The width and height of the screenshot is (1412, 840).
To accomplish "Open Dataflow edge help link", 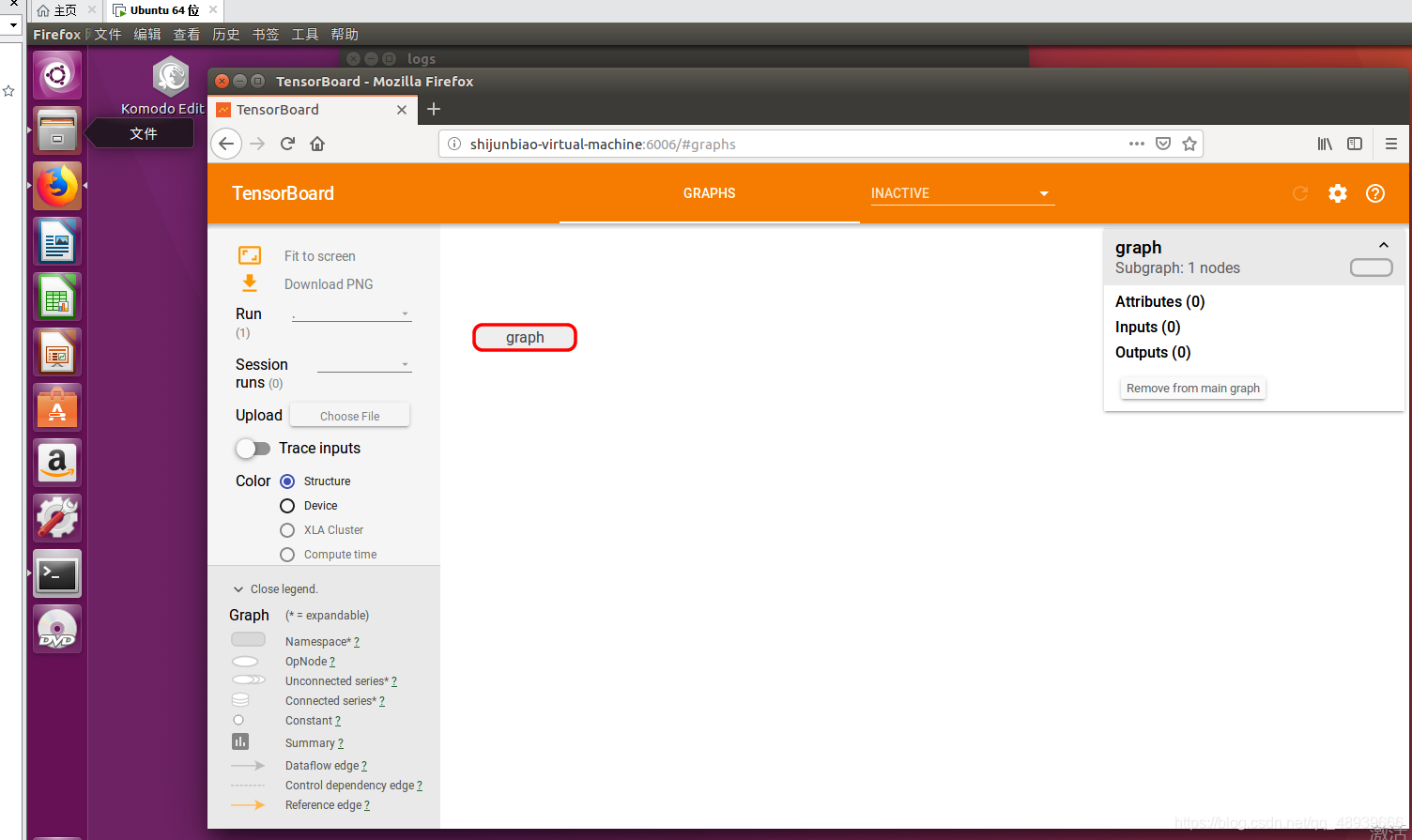I will (x=364, y=766).
